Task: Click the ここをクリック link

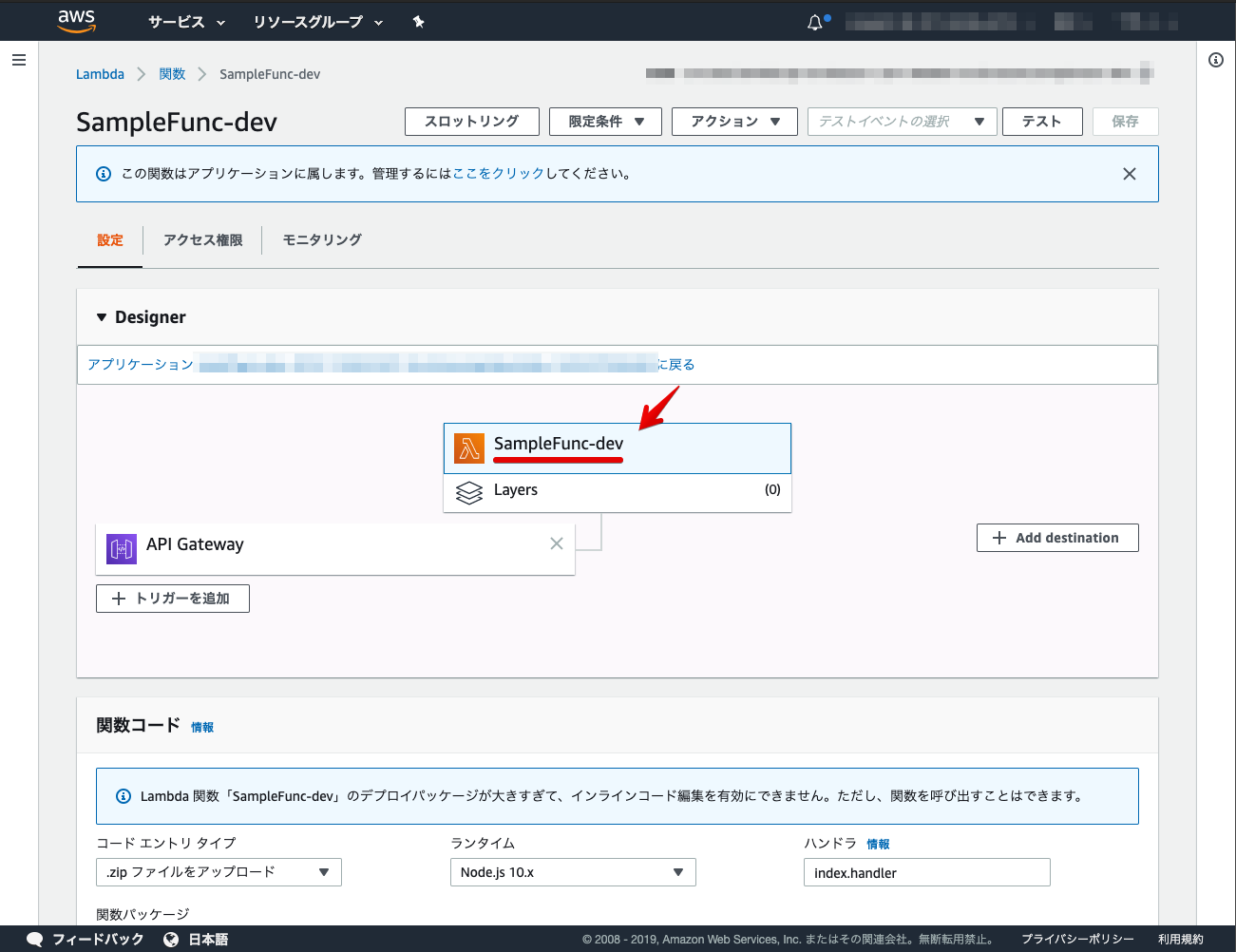Action: click(499, 174)
